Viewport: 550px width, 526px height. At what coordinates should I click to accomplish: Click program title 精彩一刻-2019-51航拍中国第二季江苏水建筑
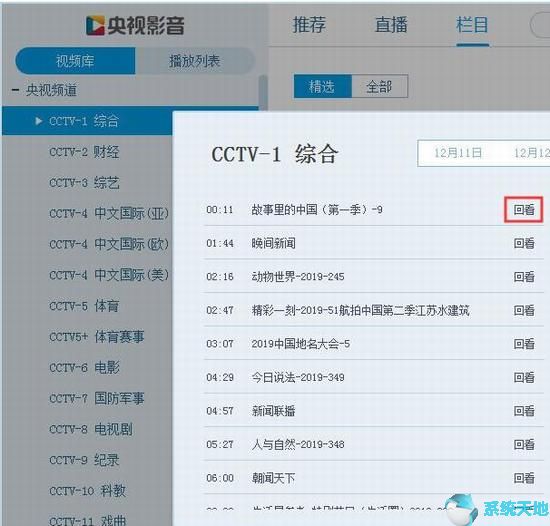coord(360,310)
